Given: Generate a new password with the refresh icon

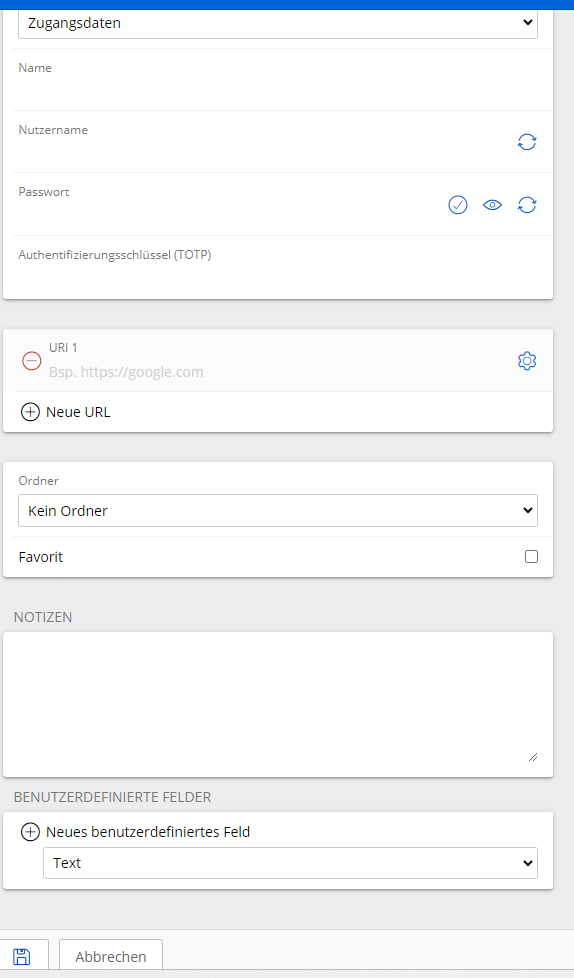Looking at the screenshot, I should [x=527, y=205].
